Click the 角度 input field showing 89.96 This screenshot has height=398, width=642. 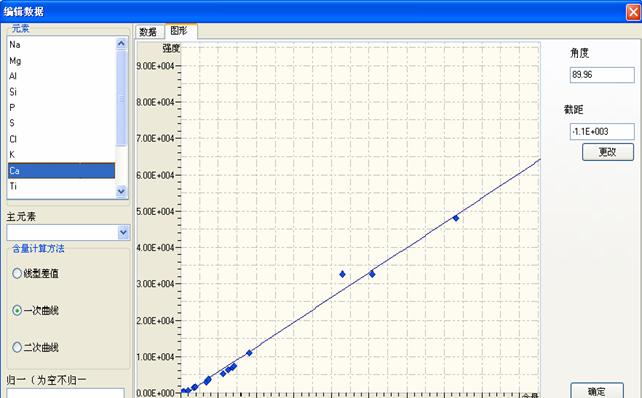pos(602,75)
